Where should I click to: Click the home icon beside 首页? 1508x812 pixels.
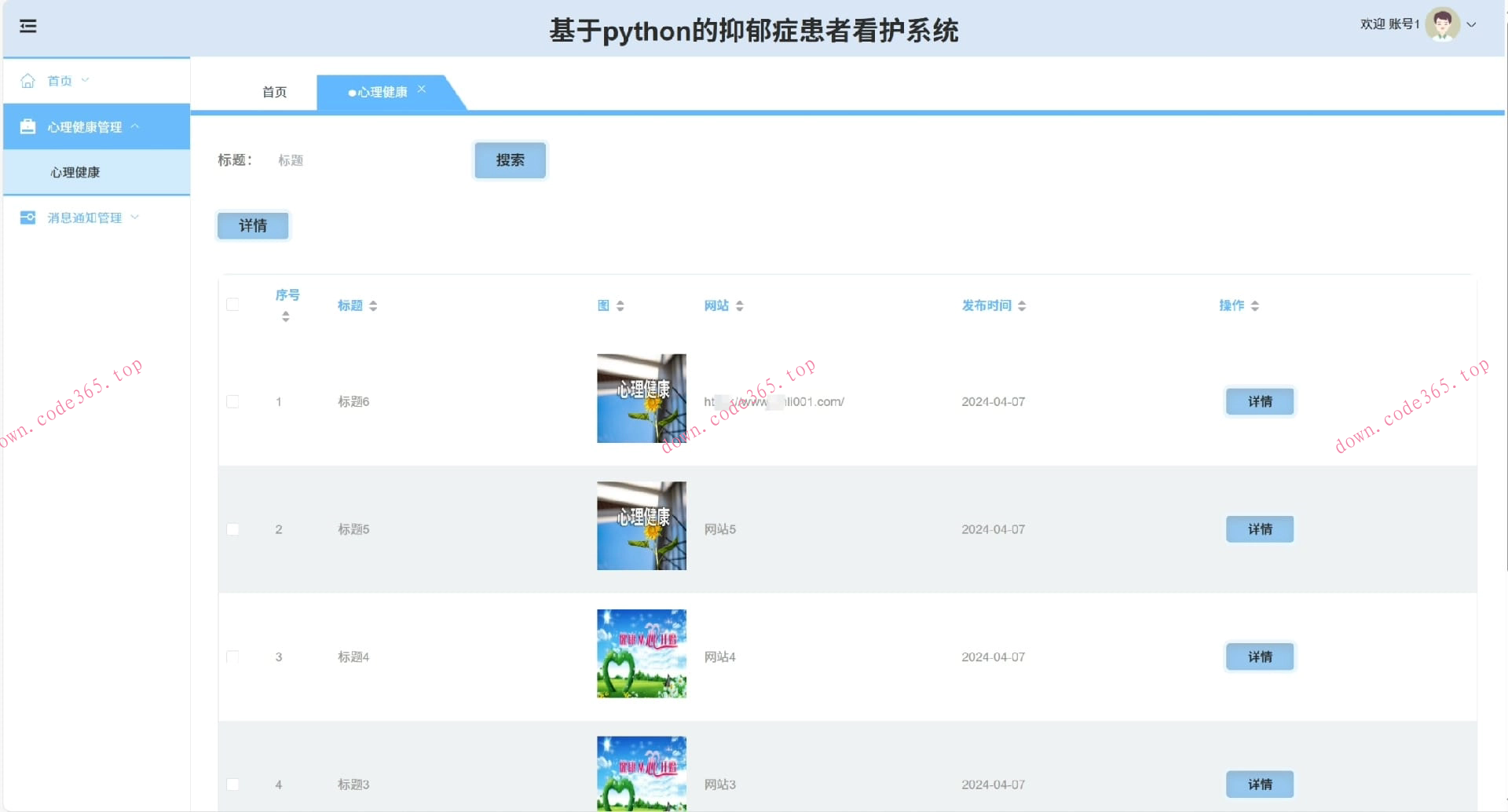pos(28,80)
